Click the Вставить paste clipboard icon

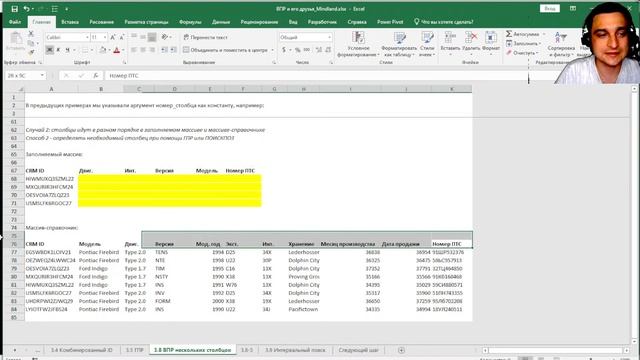(x=16, y=39)
